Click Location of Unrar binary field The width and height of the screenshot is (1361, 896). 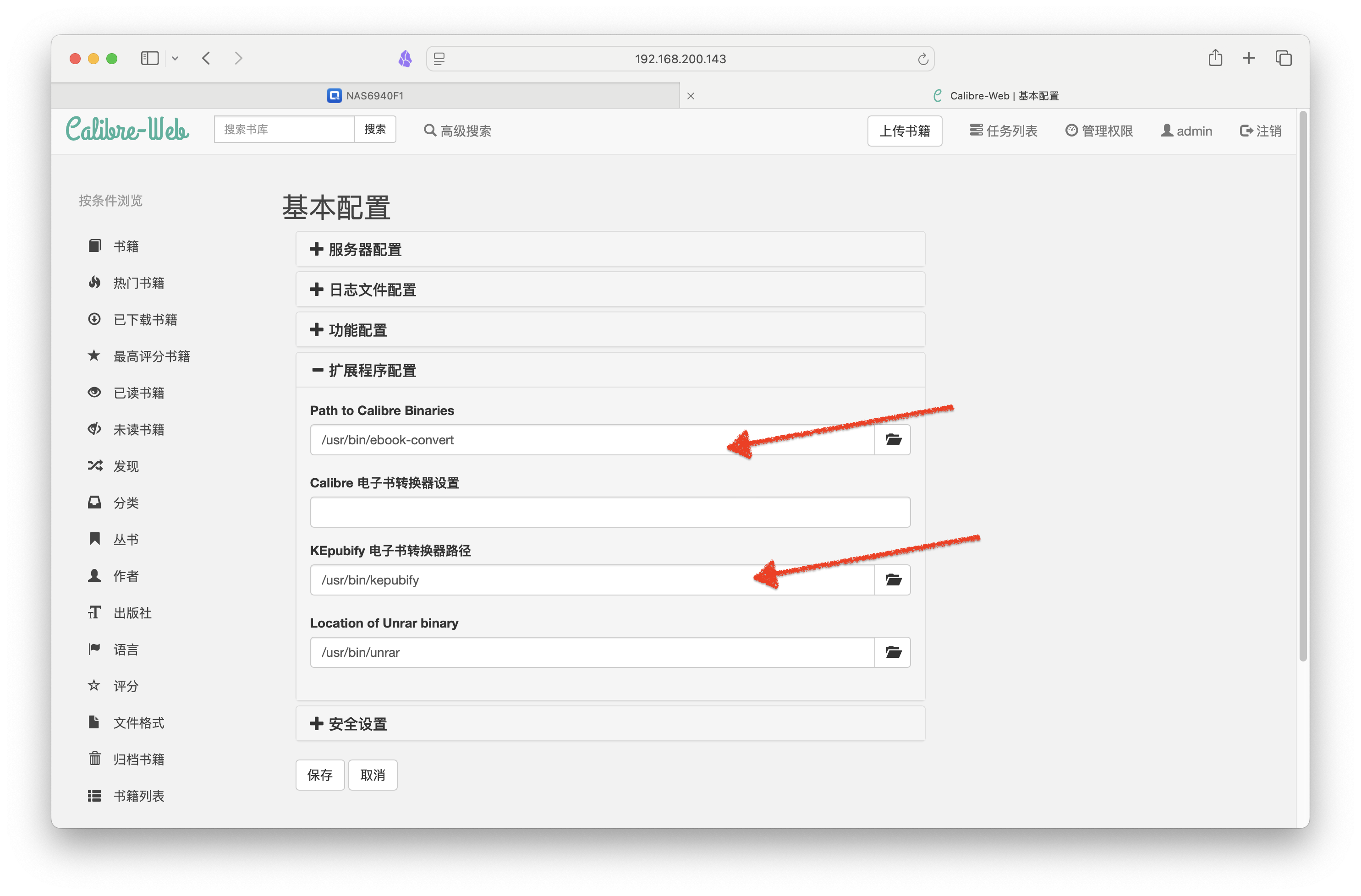tap(593, 652)
